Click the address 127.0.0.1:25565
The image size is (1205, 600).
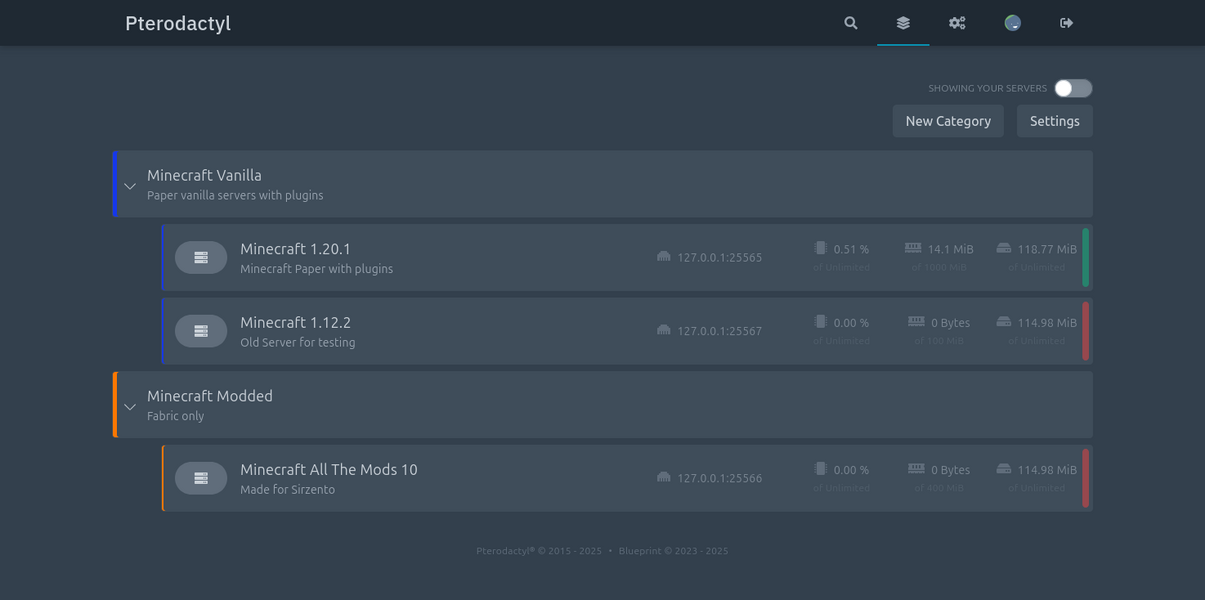[x=720, y=258]
